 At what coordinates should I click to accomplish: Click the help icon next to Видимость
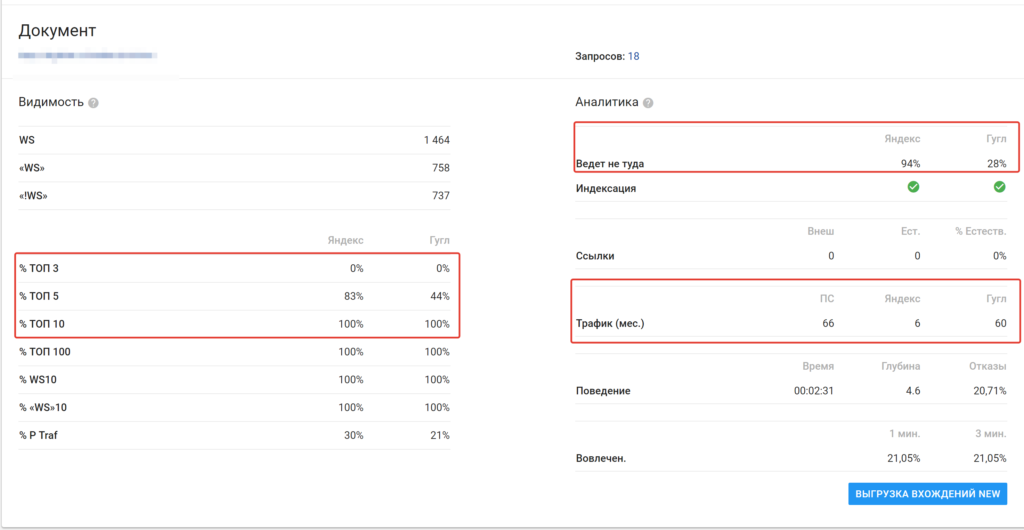[x=93, y=103]
